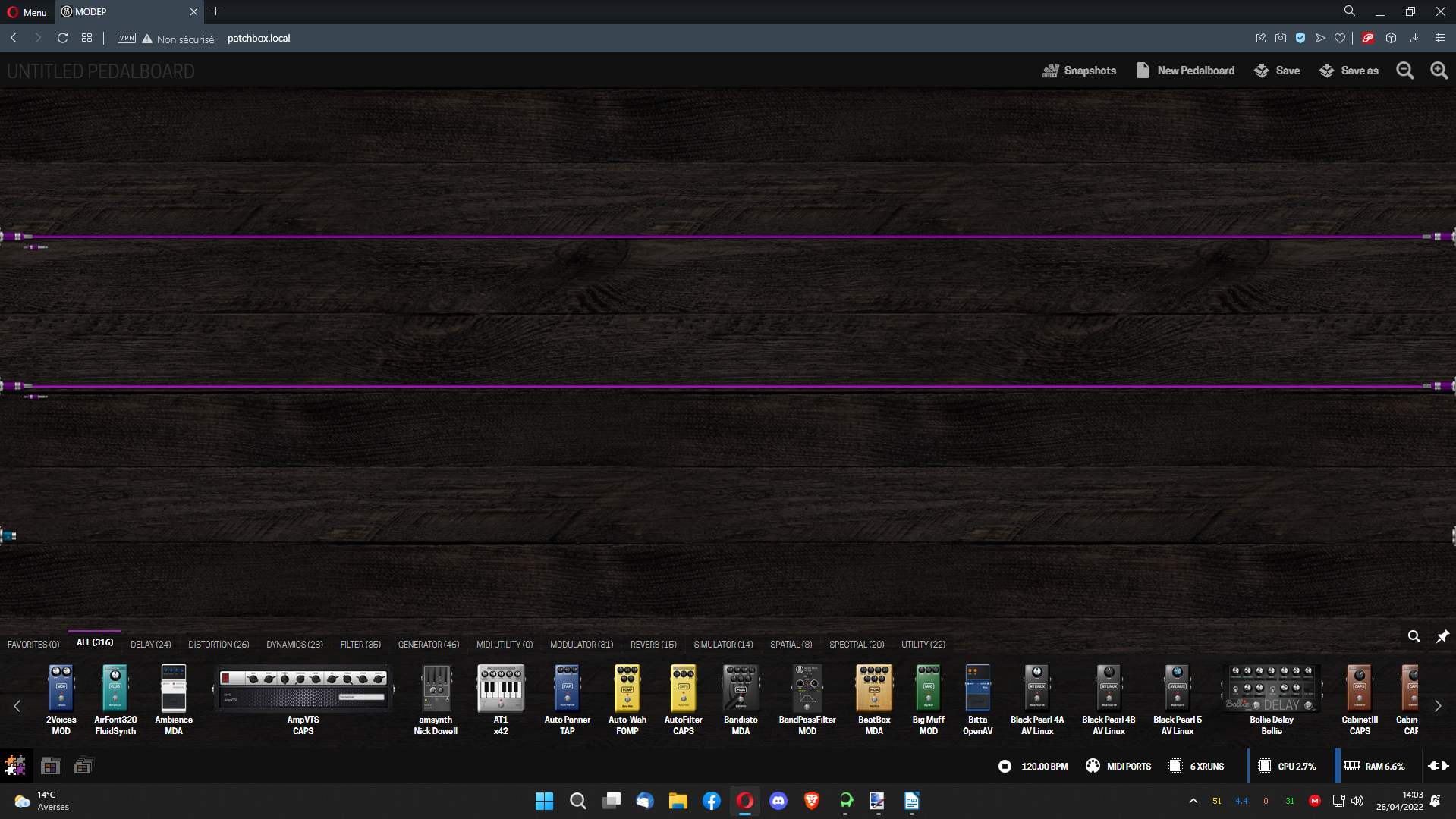Choose the Bollie Delay plugin

pos(1272,699)
